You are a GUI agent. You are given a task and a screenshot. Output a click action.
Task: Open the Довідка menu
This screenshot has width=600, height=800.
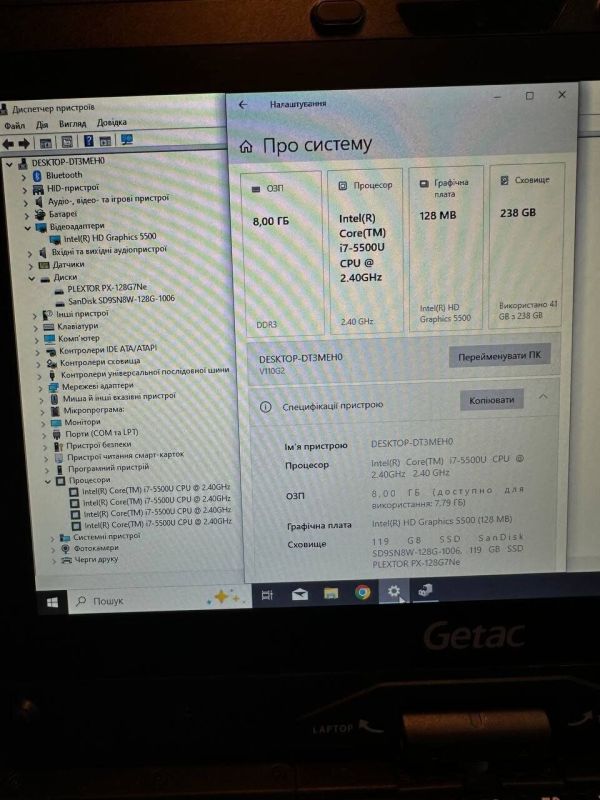point(112,122)
